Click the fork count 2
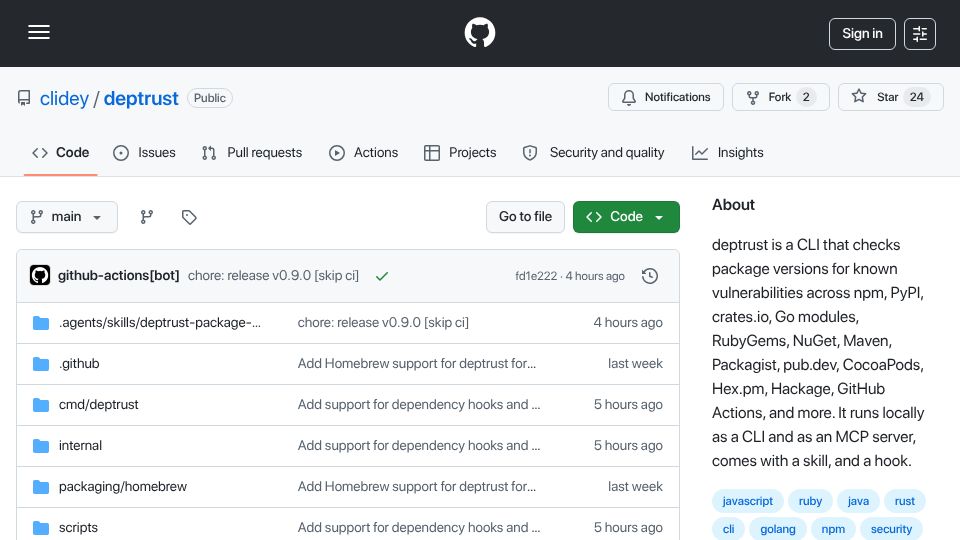960x540 pixels. coord(806,97)
